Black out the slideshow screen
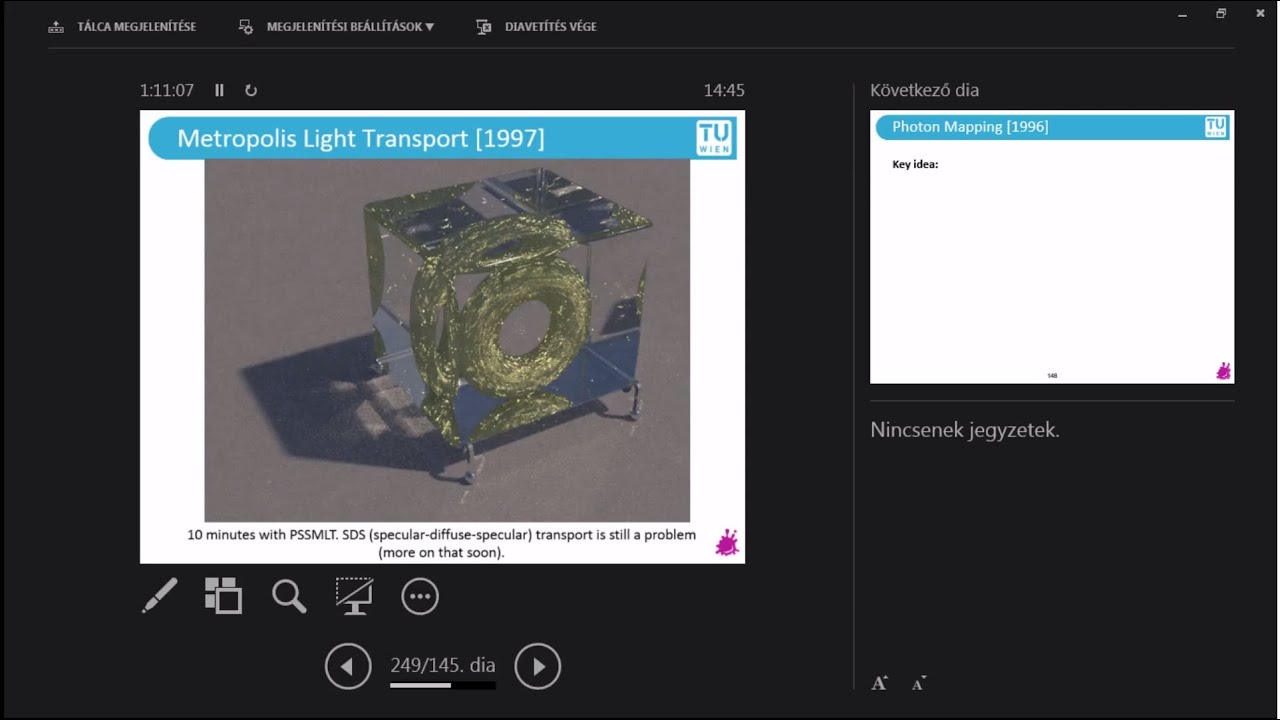The width and height of the screenshot is (1280, 720). point(354,596)
